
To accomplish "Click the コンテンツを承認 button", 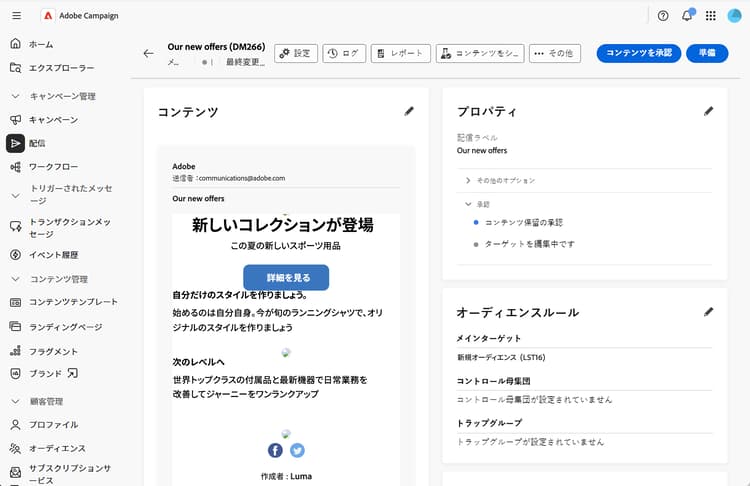I will pos(639,53).
